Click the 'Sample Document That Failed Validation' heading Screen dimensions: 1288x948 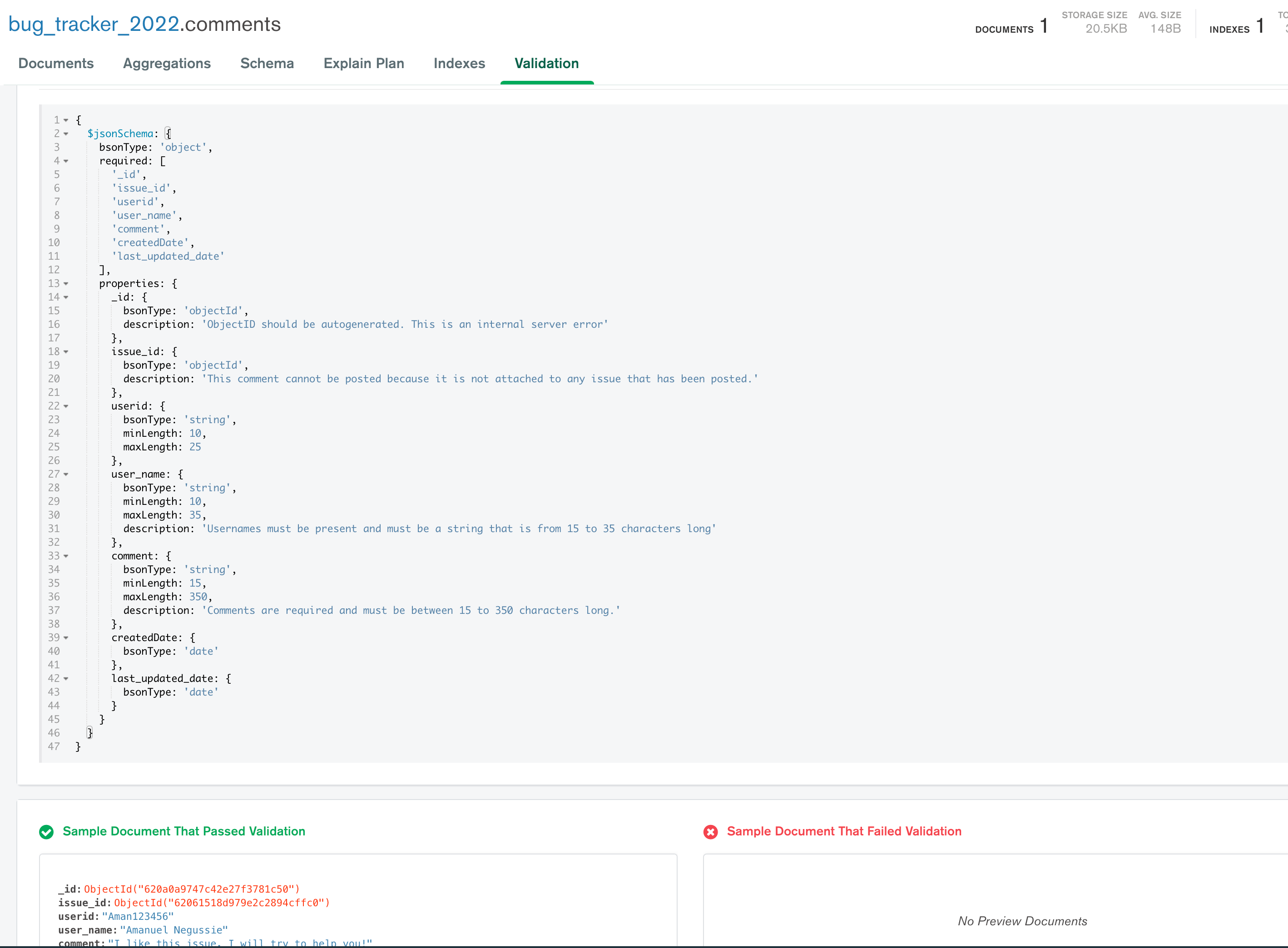click(844, 831)
